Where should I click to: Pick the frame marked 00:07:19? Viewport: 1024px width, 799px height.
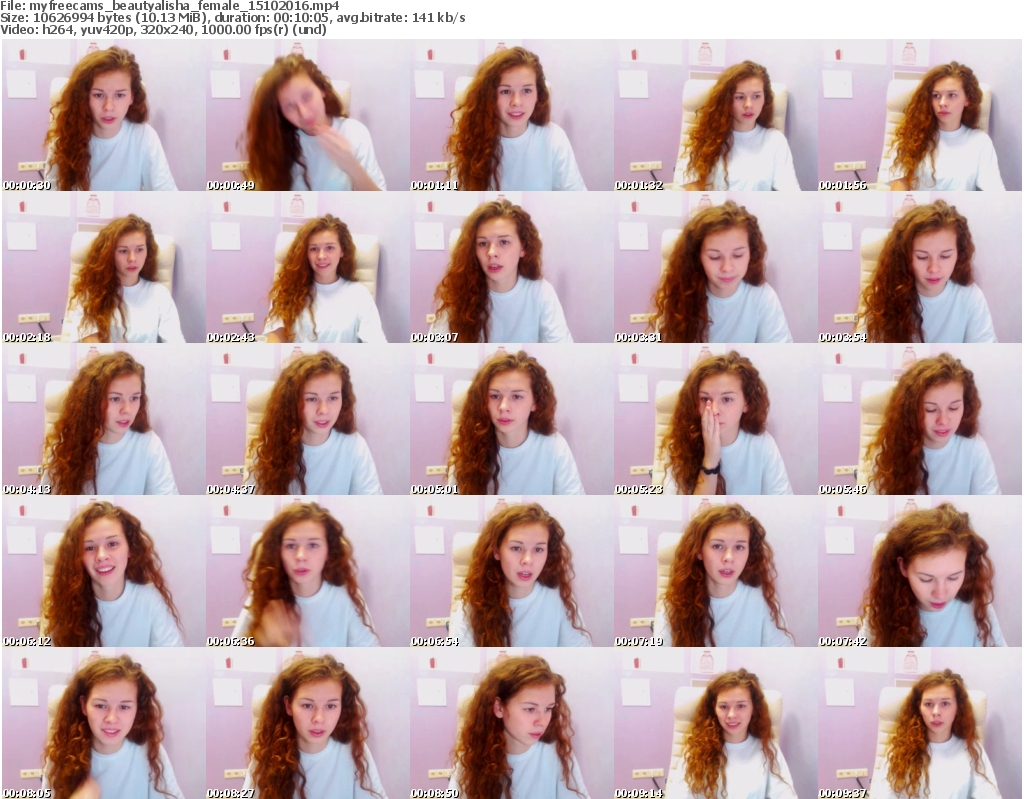point(716,571)
